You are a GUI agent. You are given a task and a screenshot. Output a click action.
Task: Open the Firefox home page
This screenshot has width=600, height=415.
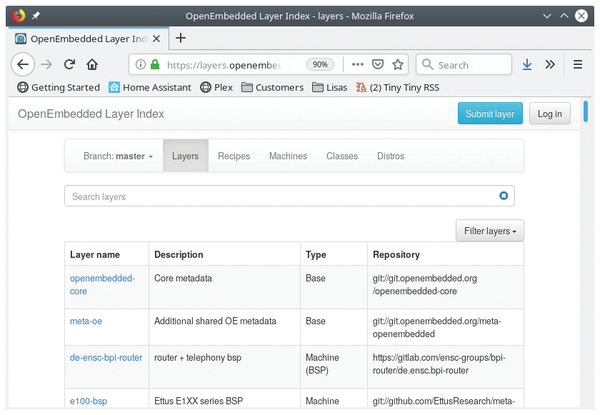(x=92, y=64)
